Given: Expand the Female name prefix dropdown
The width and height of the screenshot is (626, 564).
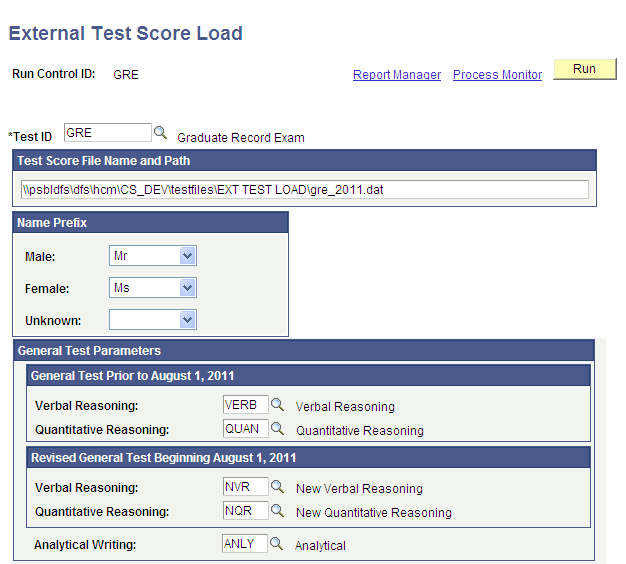Looking at the screenshot, I should coord(187,287).
